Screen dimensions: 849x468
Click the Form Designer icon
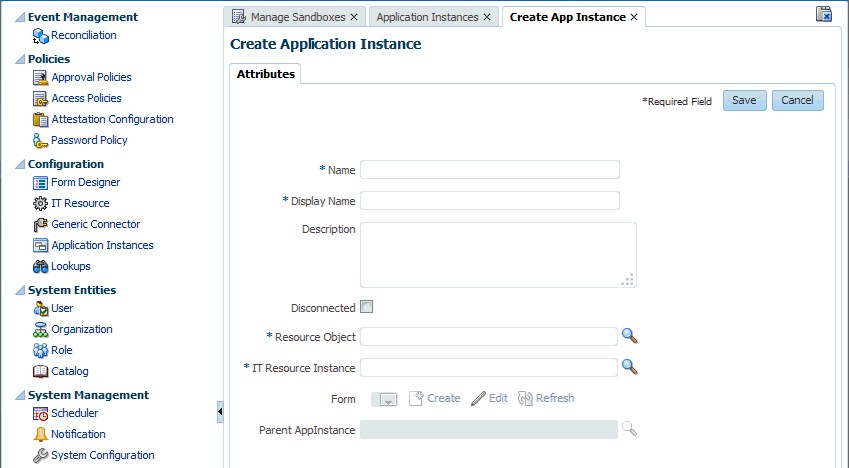click(40, 183)
